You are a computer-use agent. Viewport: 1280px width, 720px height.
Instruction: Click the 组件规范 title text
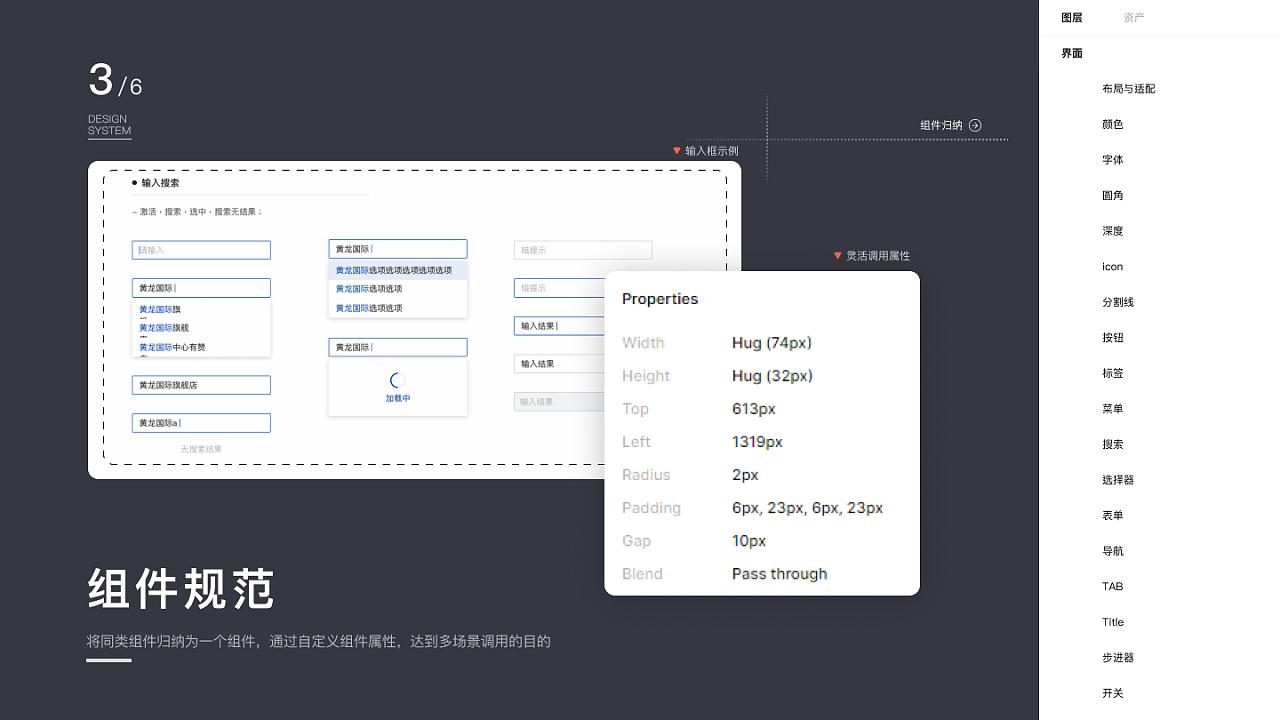(181, 589)
